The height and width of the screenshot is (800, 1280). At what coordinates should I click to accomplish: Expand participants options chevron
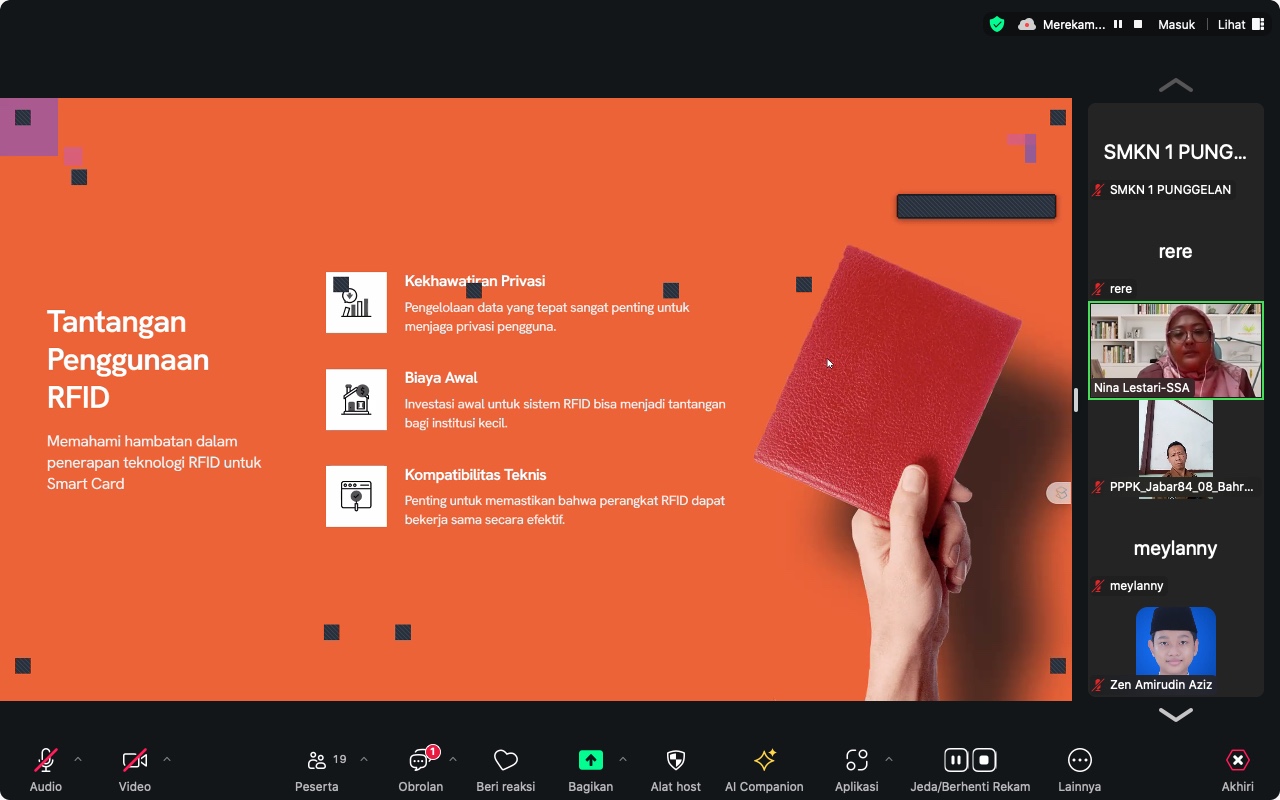coord(364,760)
